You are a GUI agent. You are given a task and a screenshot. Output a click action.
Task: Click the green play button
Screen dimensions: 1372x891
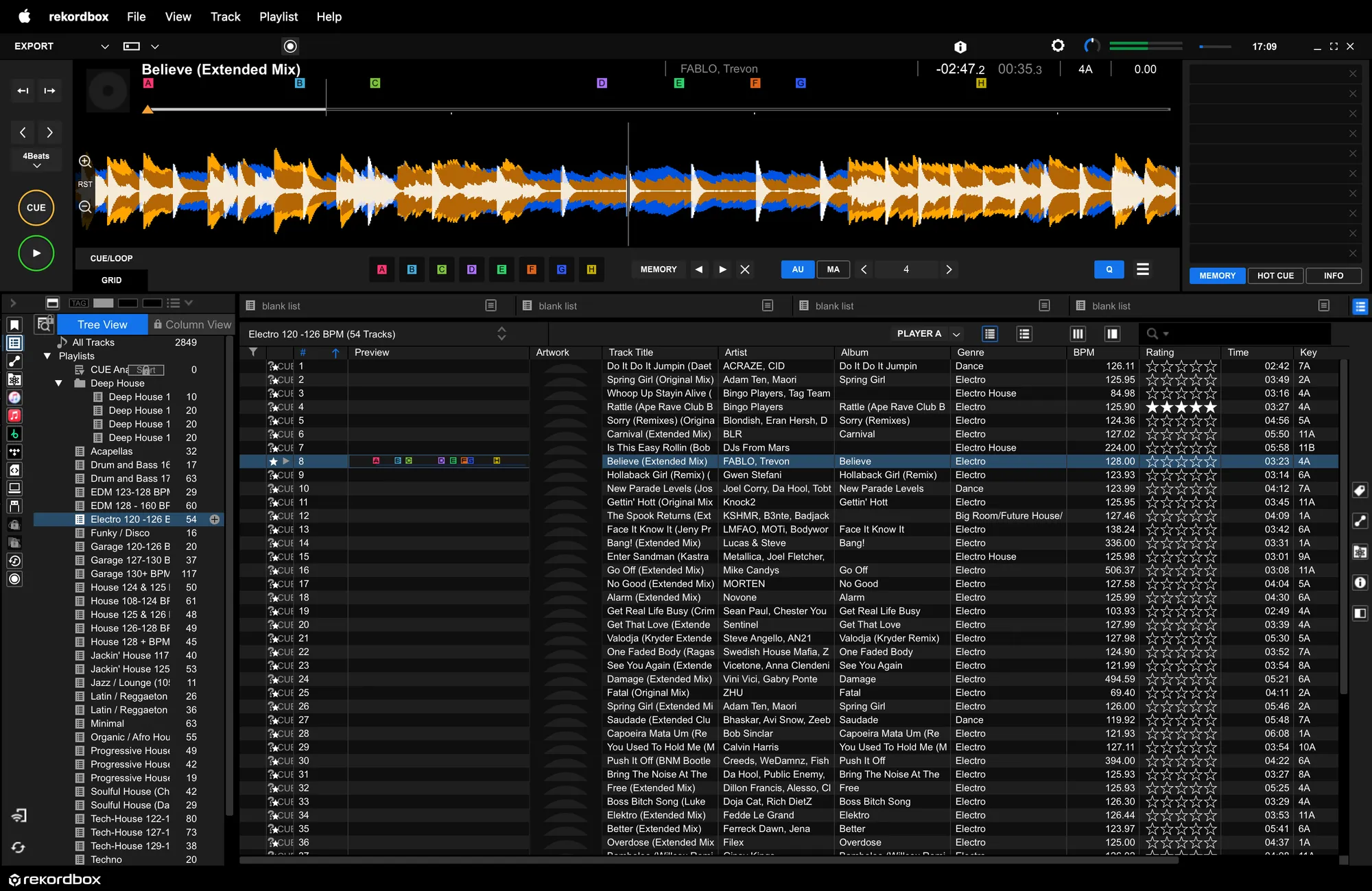[36, 253]
